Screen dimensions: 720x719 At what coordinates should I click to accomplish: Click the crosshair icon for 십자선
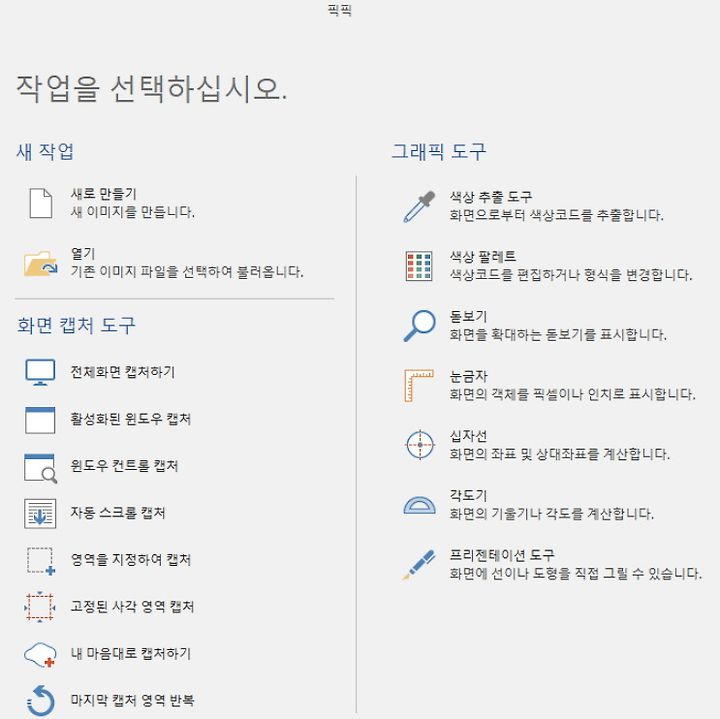pyautogui.click(x=420, y=445)
